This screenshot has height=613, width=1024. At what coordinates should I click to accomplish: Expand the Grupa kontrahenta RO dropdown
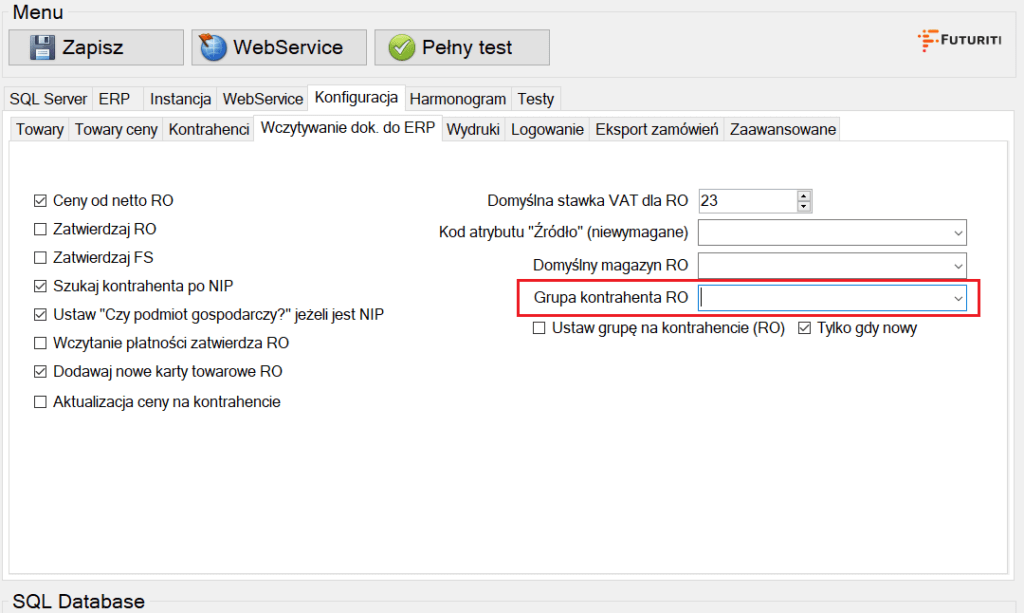(957, 299)
